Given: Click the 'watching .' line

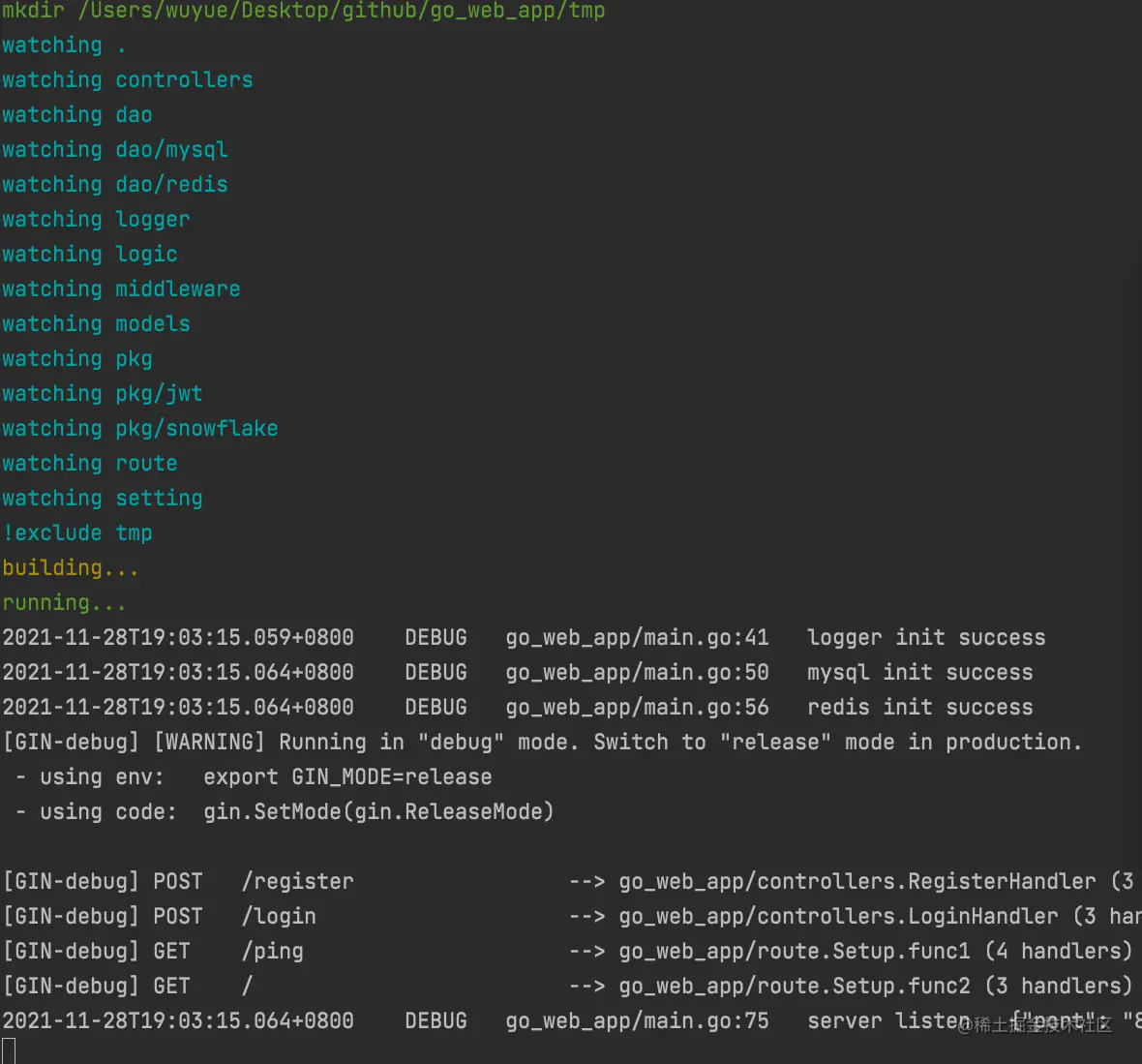Looking at the screenshot, I should click(64, 46).
